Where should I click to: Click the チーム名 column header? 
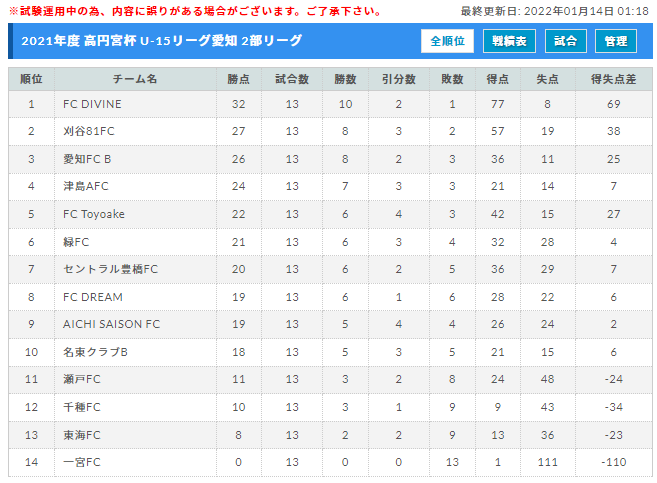pos(135,79)
